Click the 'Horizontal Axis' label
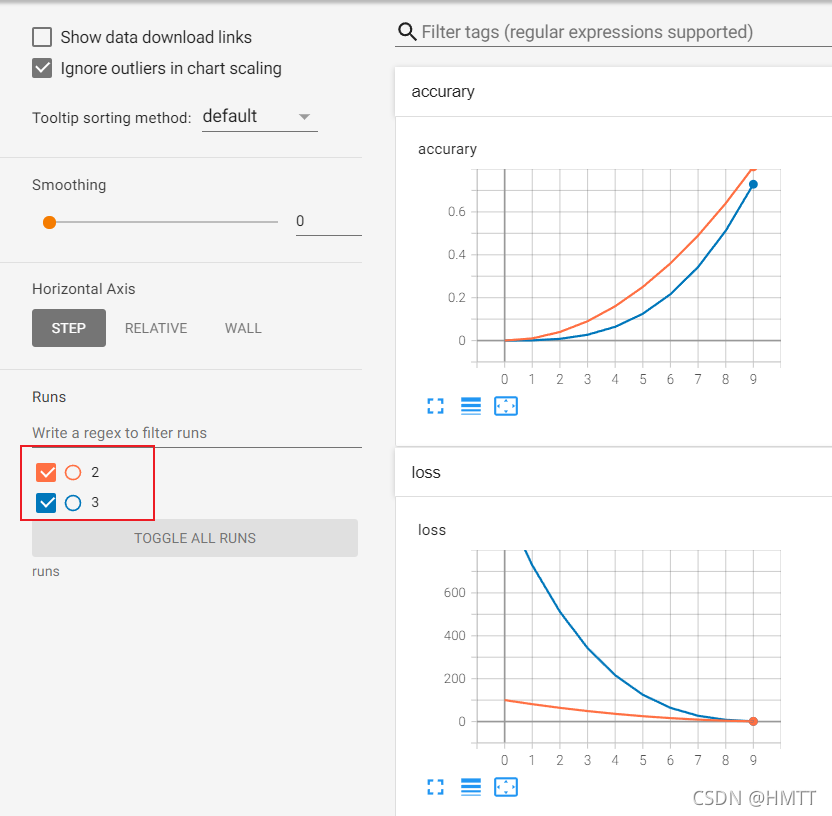This screenshot has height=816, width=832. 84,289
